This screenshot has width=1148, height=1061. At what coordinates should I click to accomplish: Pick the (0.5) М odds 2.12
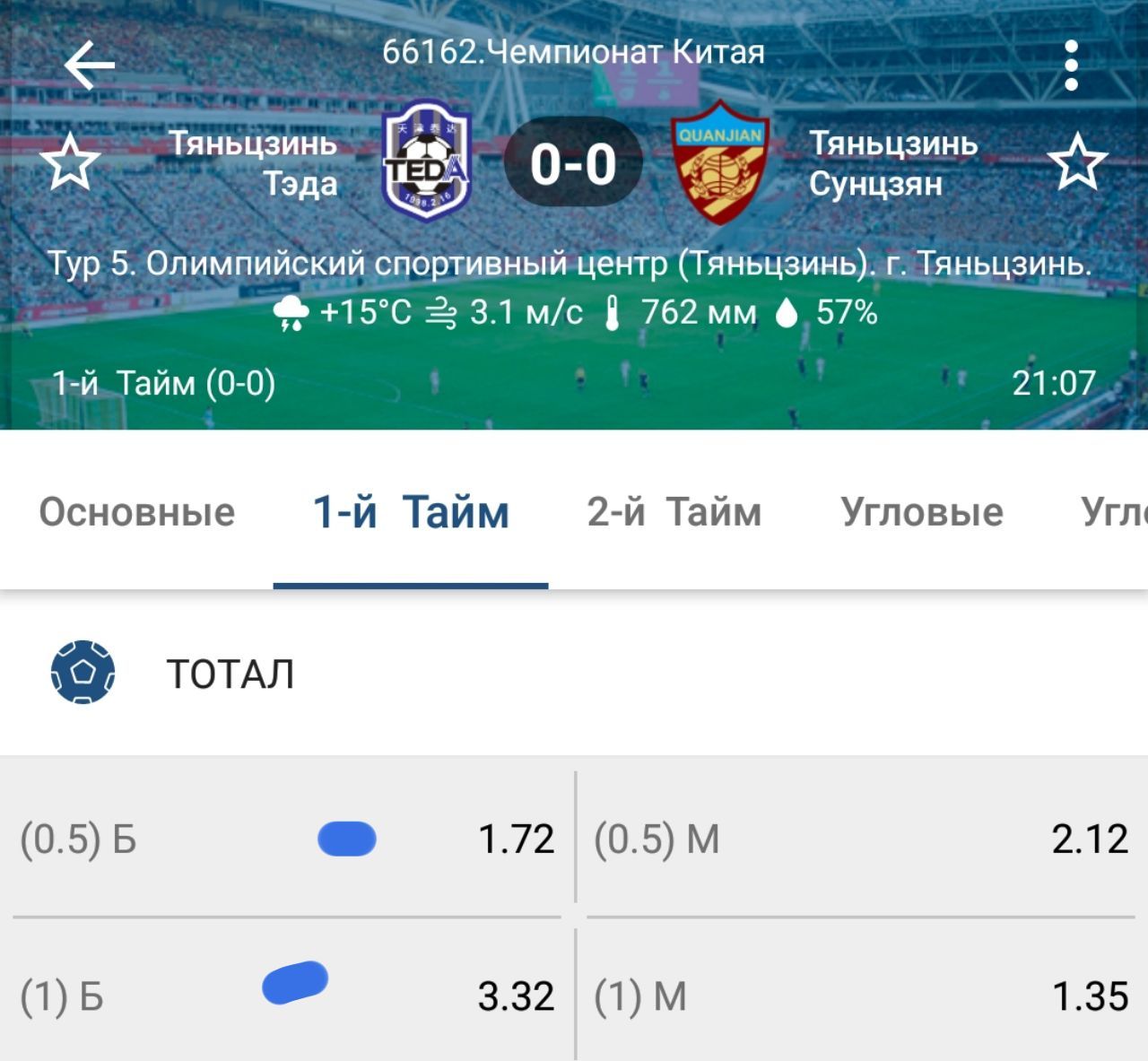(861, 839)
